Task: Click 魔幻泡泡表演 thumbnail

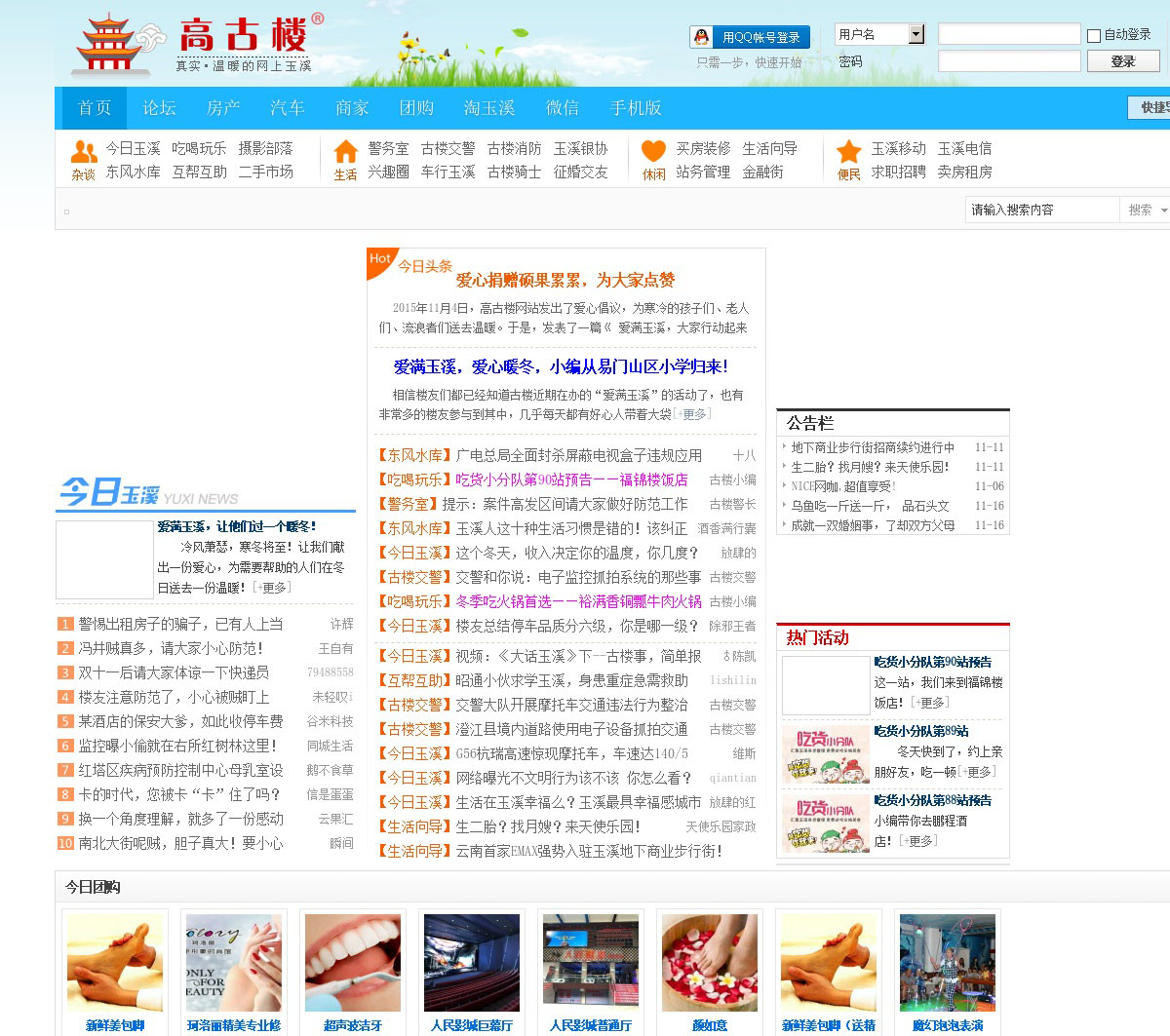Action: (x=948, y=962)
